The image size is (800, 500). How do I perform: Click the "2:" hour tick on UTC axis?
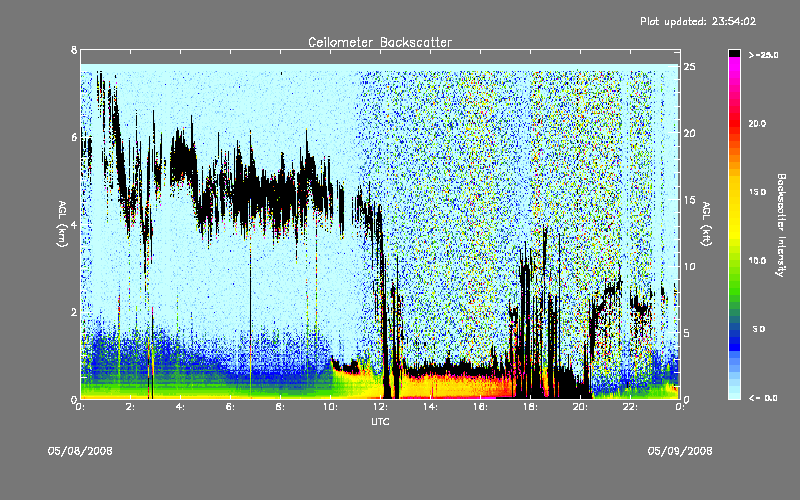(130, 407)
